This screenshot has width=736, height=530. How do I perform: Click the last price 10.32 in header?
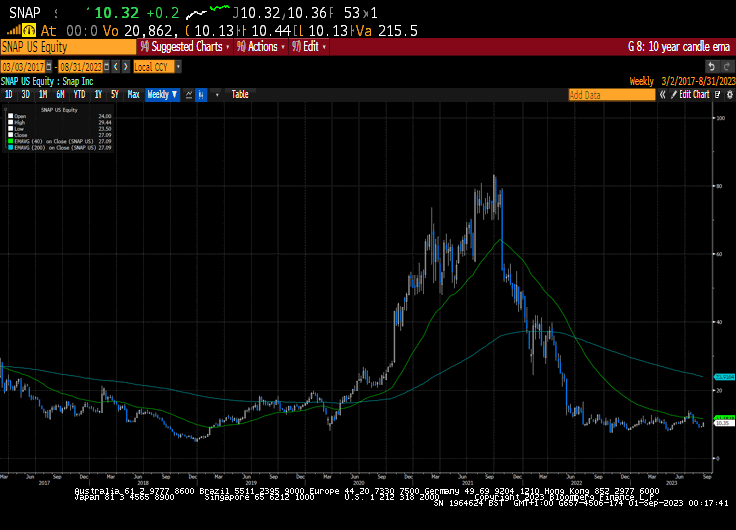pyautogui.click(x=117, y=13)
